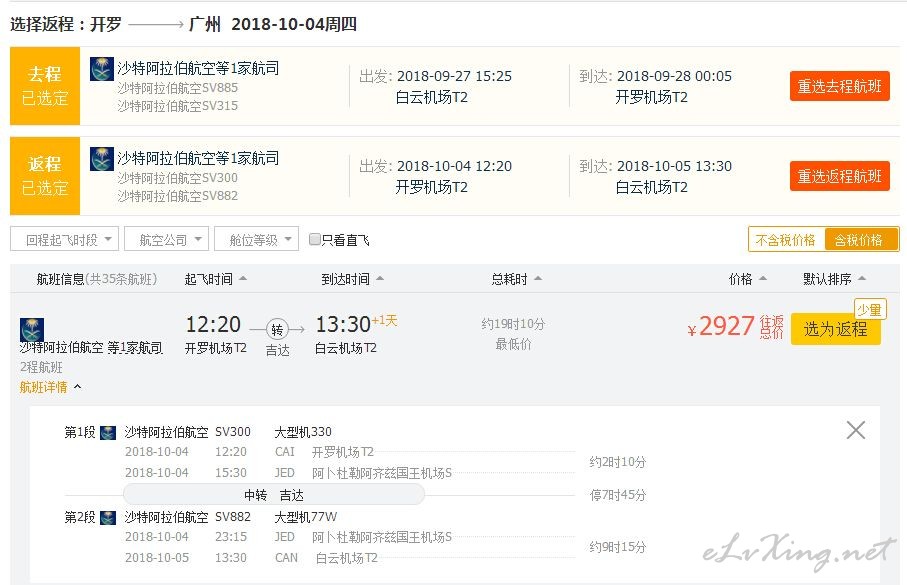Screen dimensions: 907x585
Task: Click airline logo beside 第1段 SV300
Action: 108,433
